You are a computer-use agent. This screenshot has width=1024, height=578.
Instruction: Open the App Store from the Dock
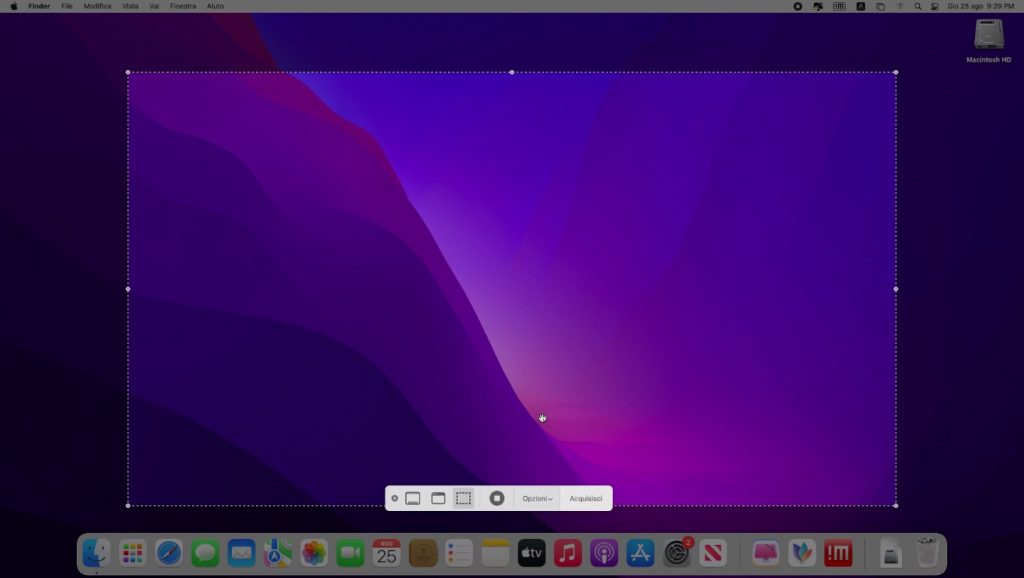coord(640,552)
